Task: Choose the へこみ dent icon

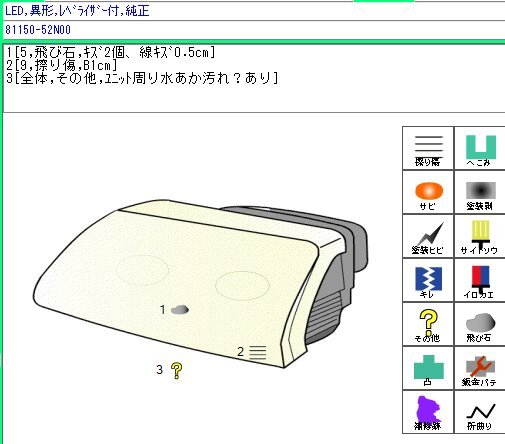Action: click(480, 148)
